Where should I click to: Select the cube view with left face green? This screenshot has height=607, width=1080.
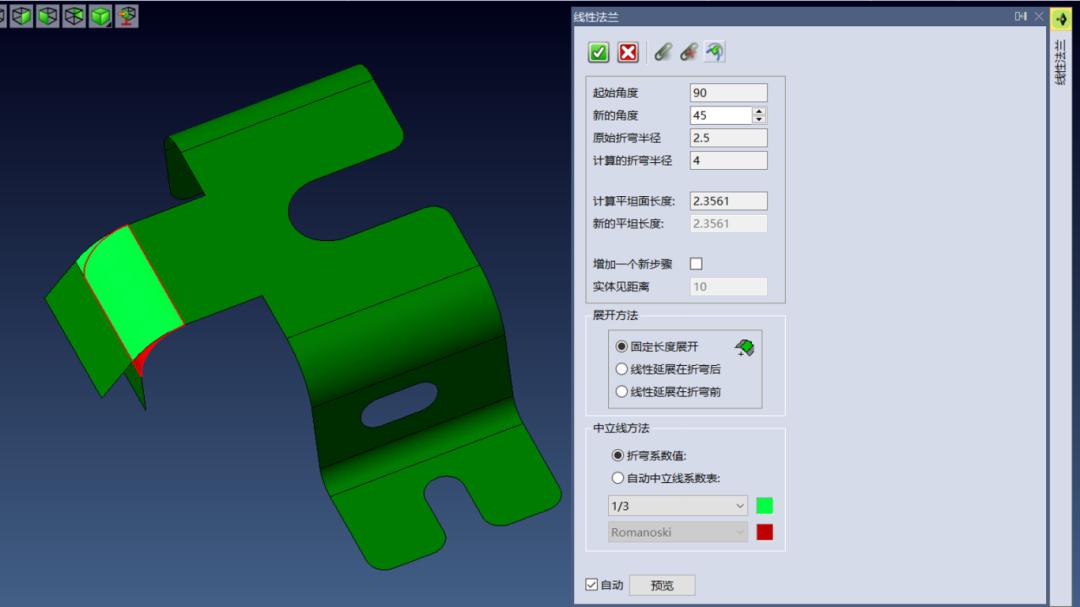coord(48,16)
